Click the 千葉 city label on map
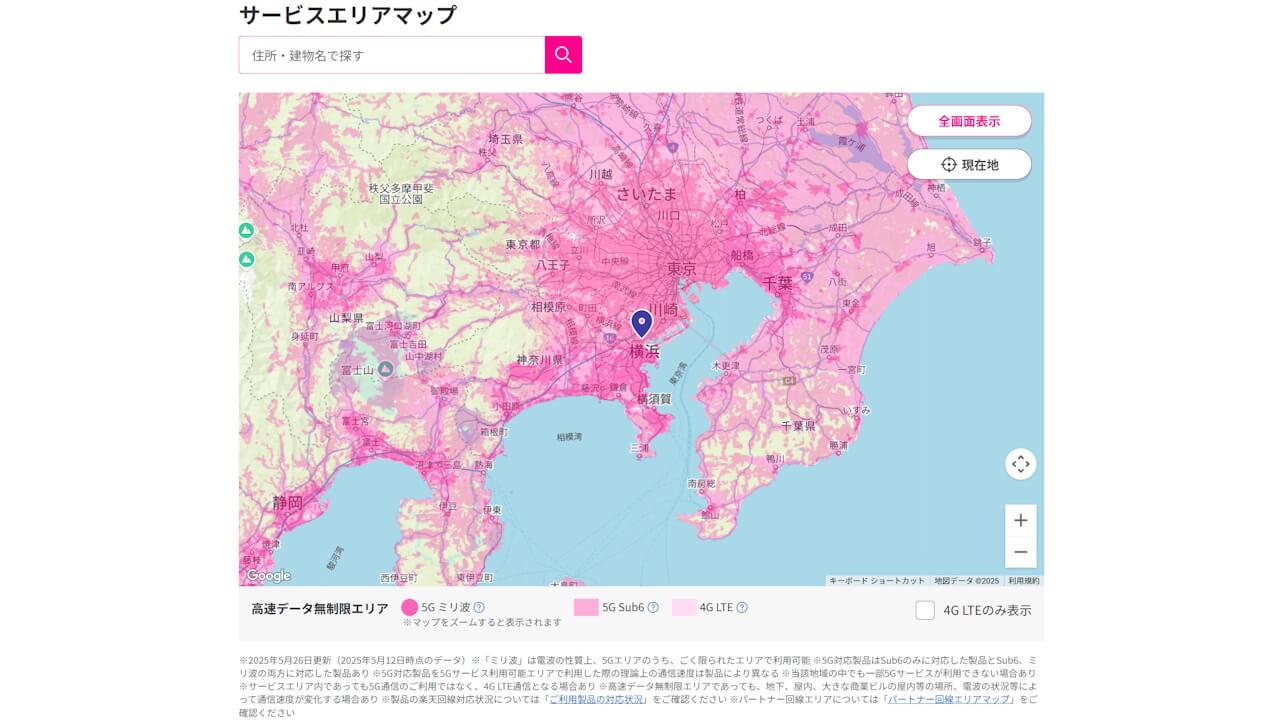The height and width of the screenshot is (720, 1280). (x=778, y=283)
